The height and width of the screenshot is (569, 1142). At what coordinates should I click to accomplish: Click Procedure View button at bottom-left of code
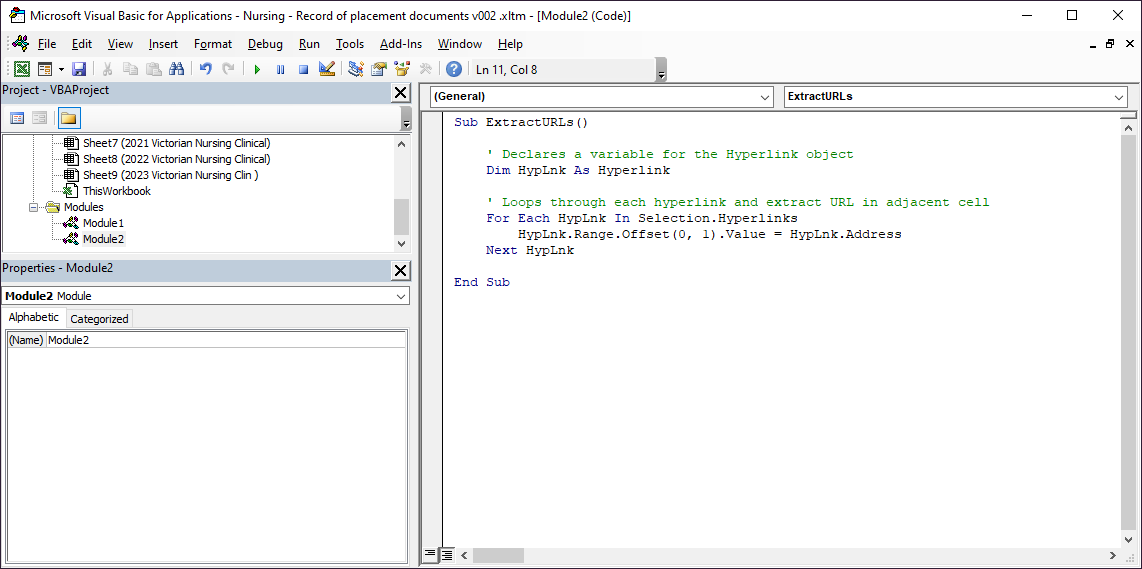coord(430,555)
